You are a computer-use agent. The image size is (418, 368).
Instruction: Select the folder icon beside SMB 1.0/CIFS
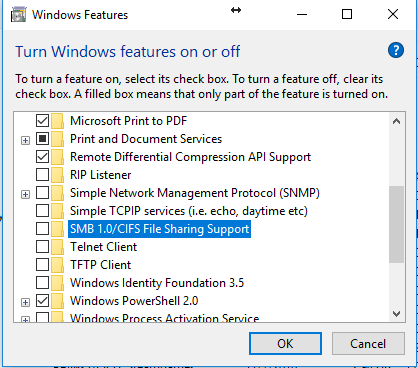point(57,229)
